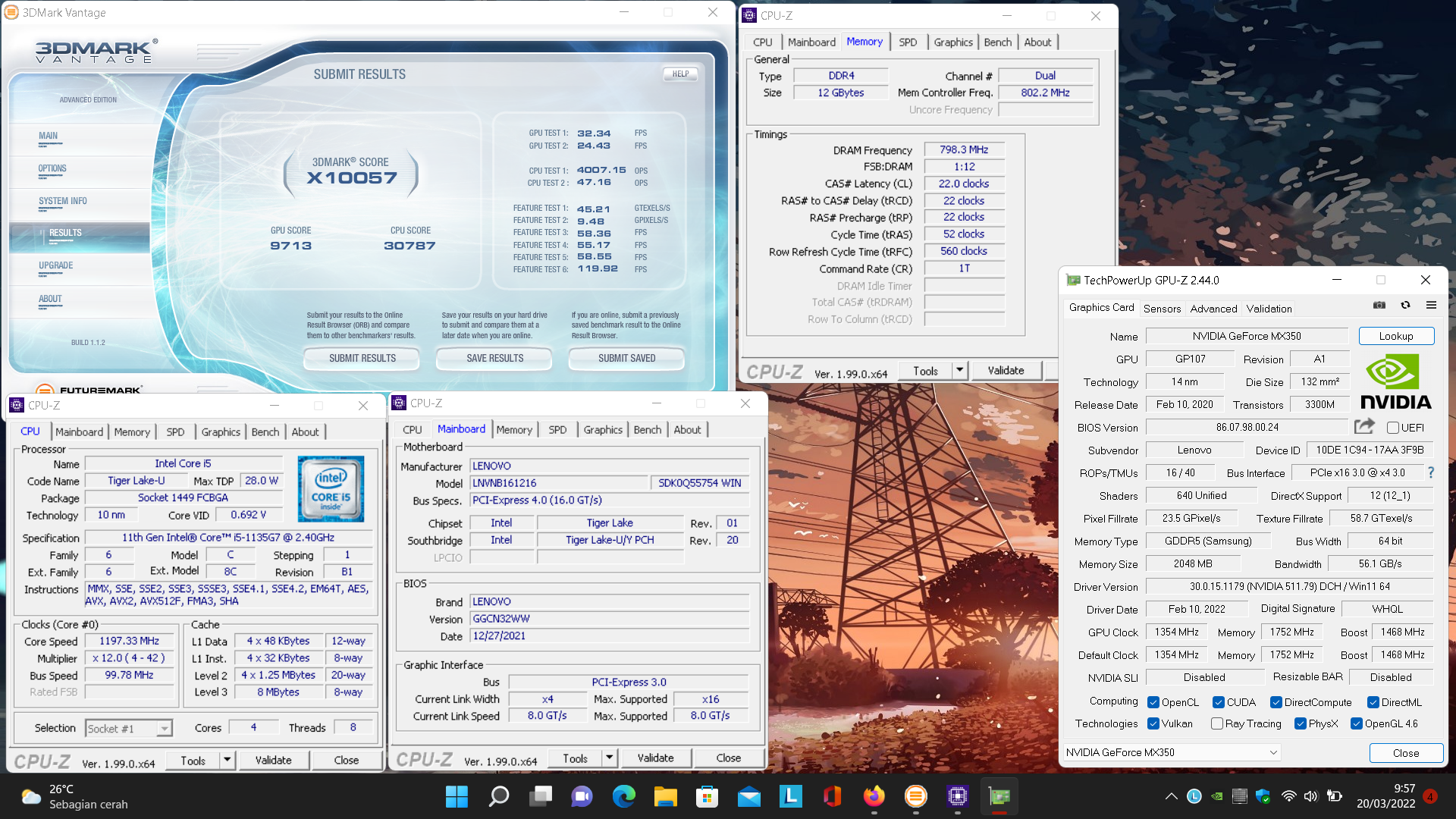Open the NVIDIA GeForce MX350 GPU dropdown
Viewport: 1456px width, 819px height.
click(x=1172, y=752)
